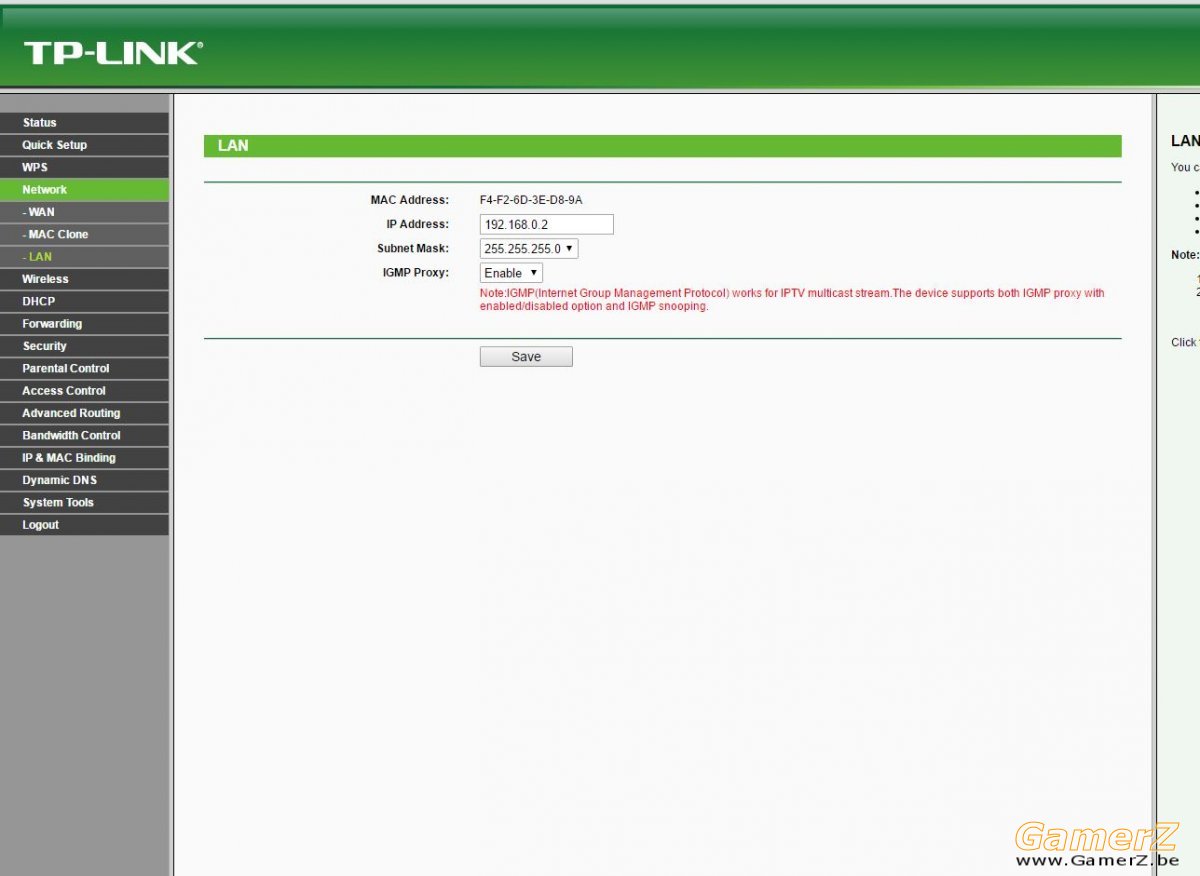Click Logout in the sidebar
This screenshot has width=1200, height=876.
(84, 525)
